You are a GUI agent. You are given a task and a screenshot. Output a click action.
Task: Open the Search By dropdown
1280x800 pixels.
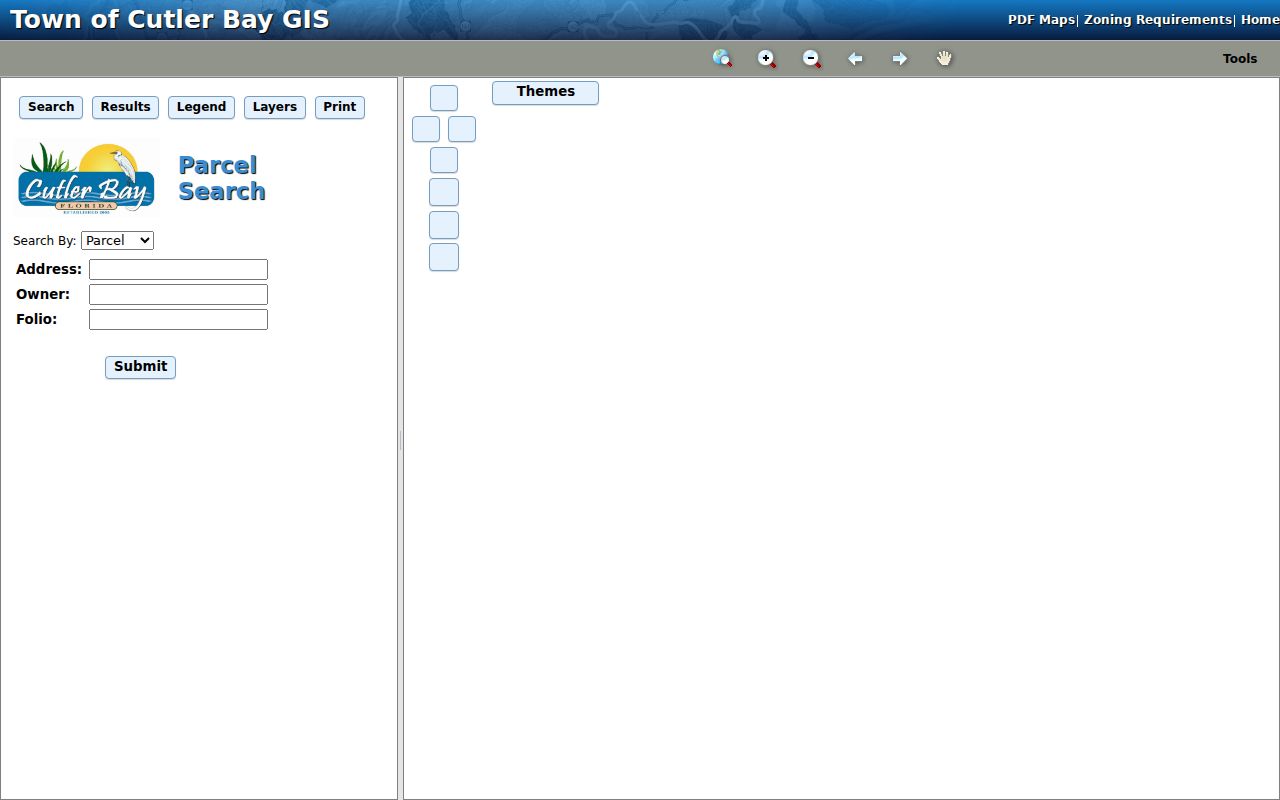pos(117,240)
